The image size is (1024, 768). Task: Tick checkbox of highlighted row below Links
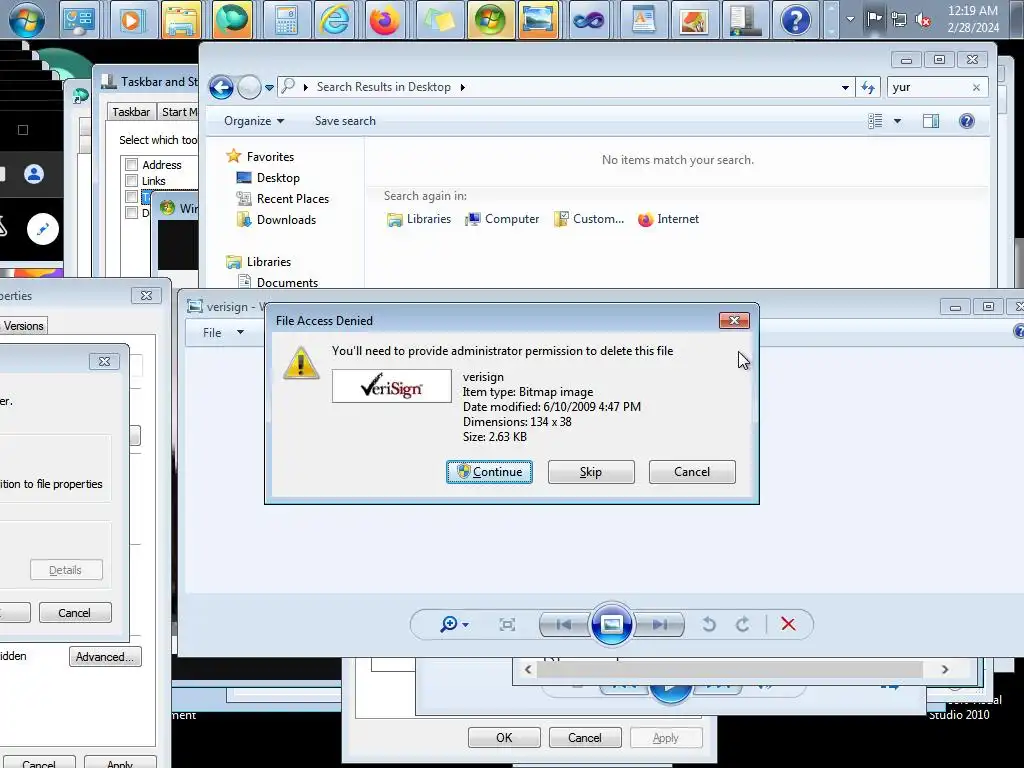pos(131,197)
